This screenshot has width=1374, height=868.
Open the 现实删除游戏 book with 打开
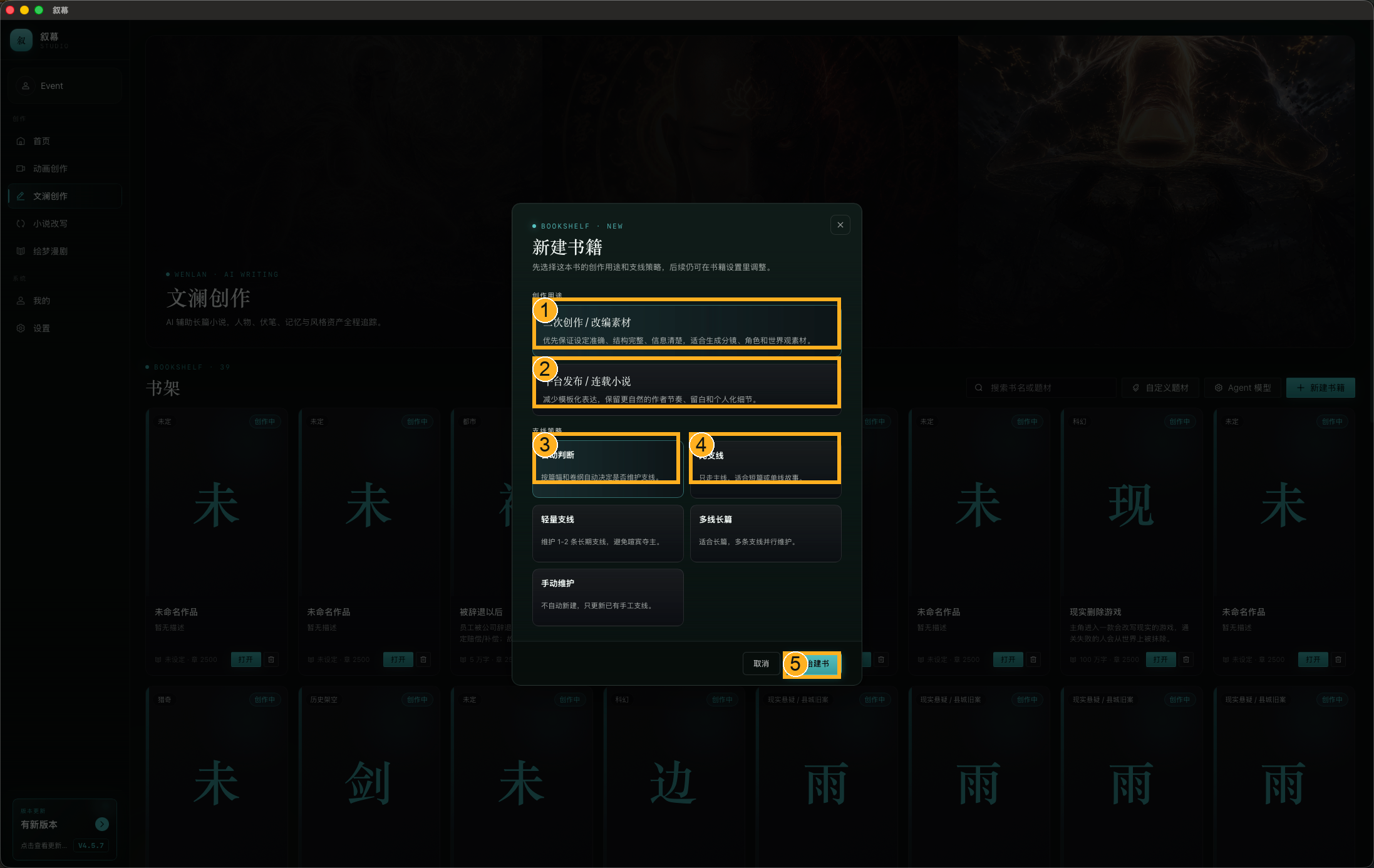1160,659
